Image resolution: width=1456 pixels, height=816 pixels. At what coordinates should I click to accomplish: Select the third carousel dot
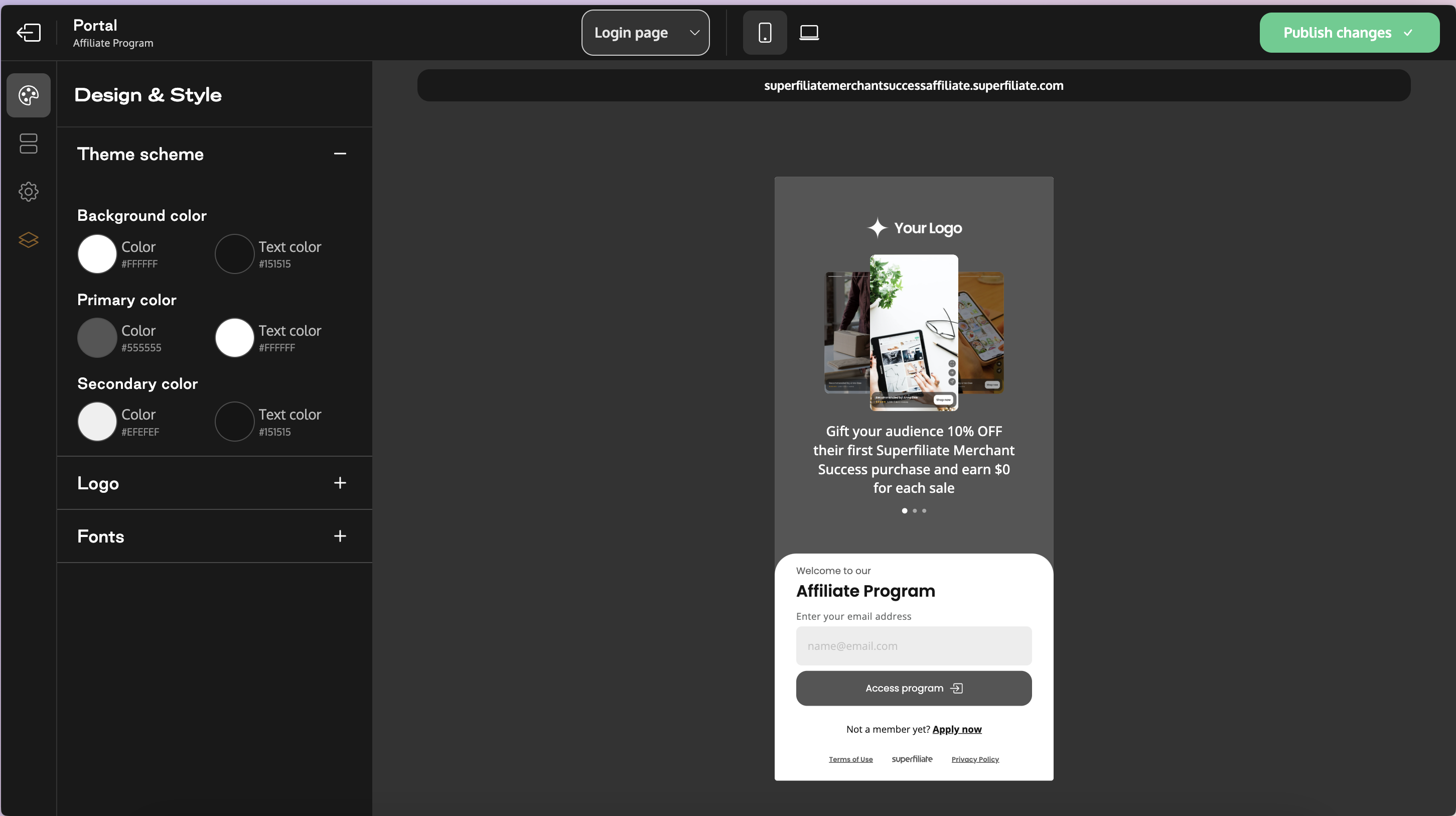(924, 511)
